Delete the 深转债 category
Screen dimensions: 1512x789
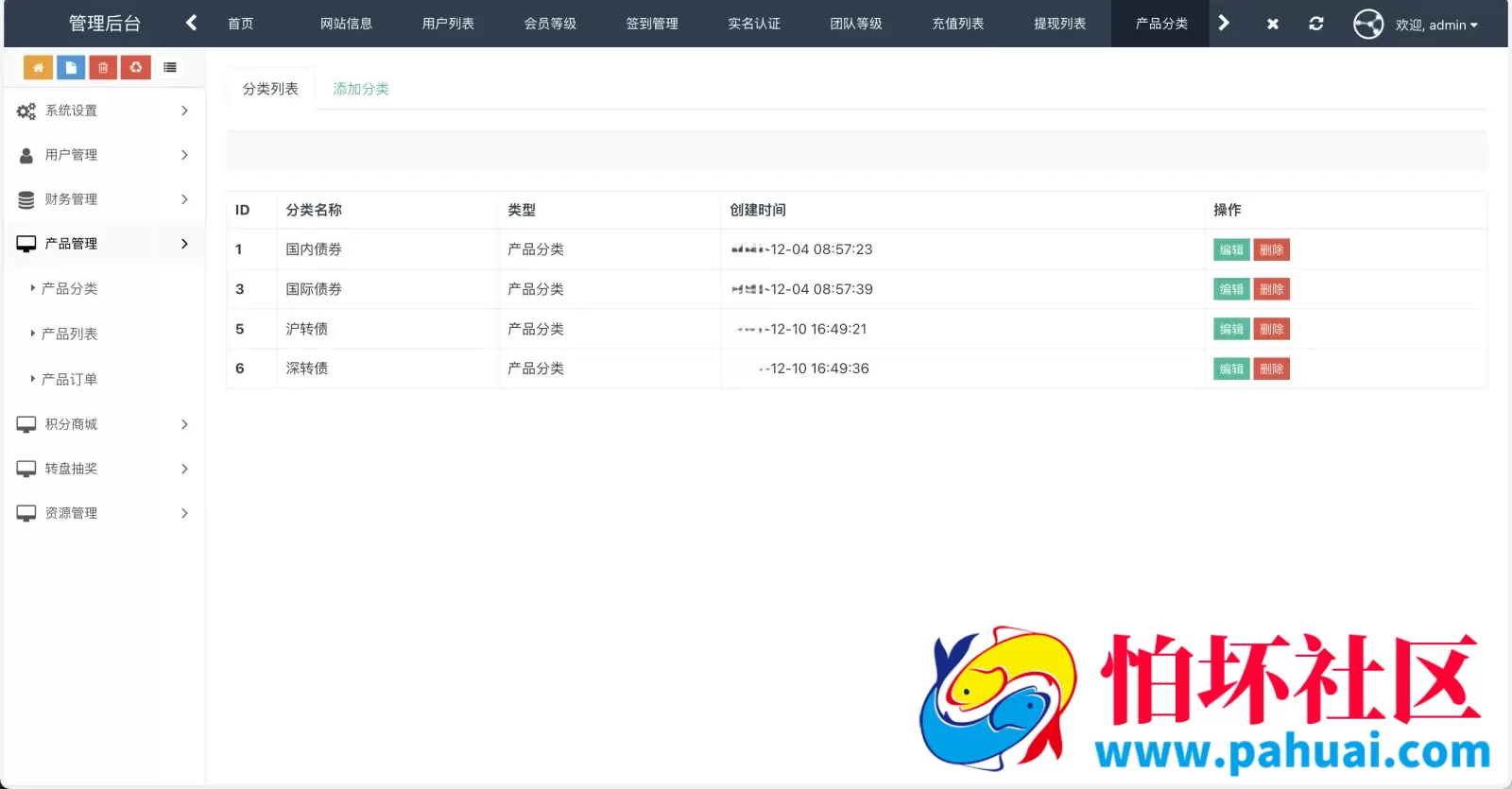pyautogui.click(x=1272, y=369)
